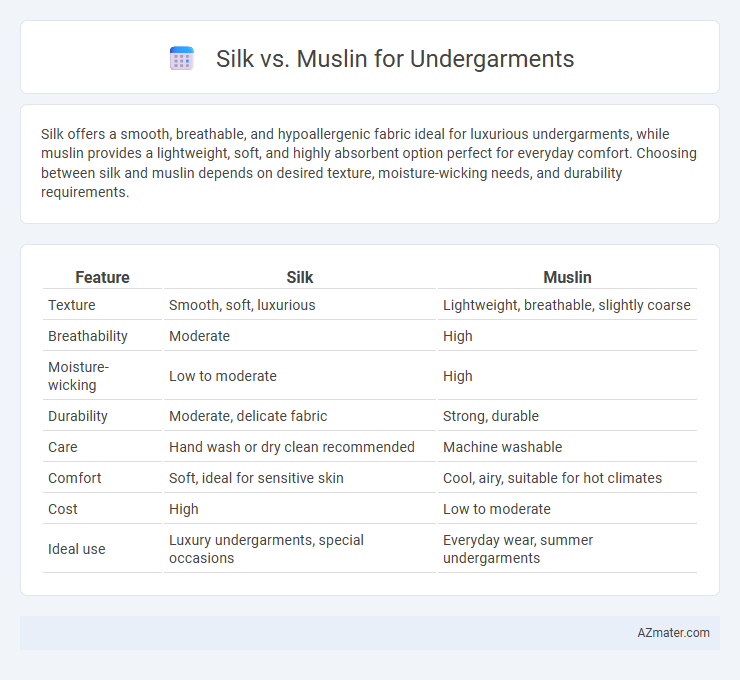Click cell 'Strong, durable'
Screen dimensions: 740x680
(491, 416)
